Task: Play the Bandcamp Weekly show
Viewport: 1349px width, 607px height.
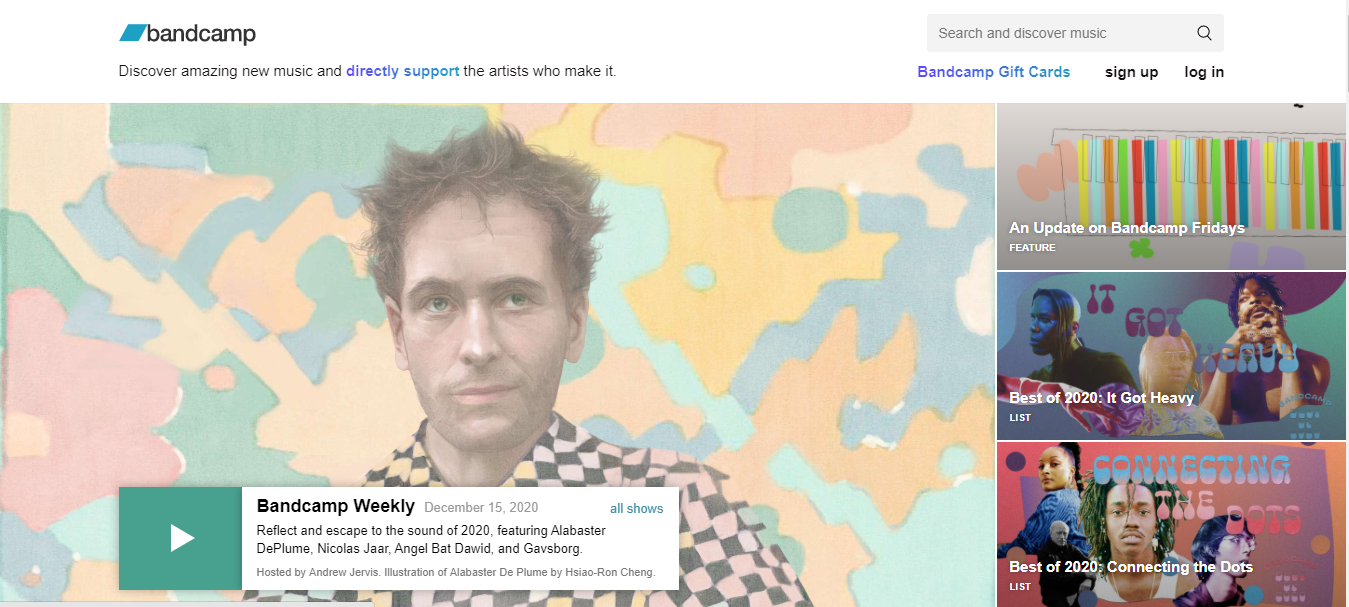Action: coord(180,538)
